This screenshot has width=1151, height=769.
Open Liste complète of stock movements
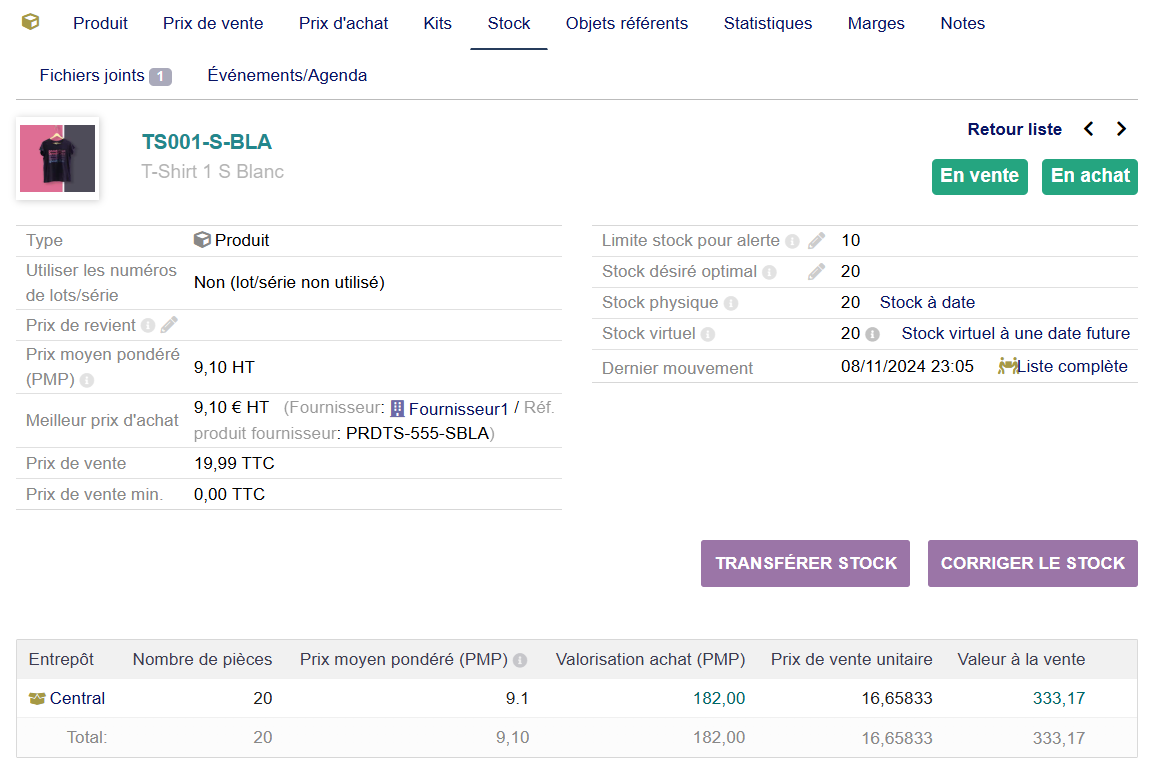pos(1071,367)
